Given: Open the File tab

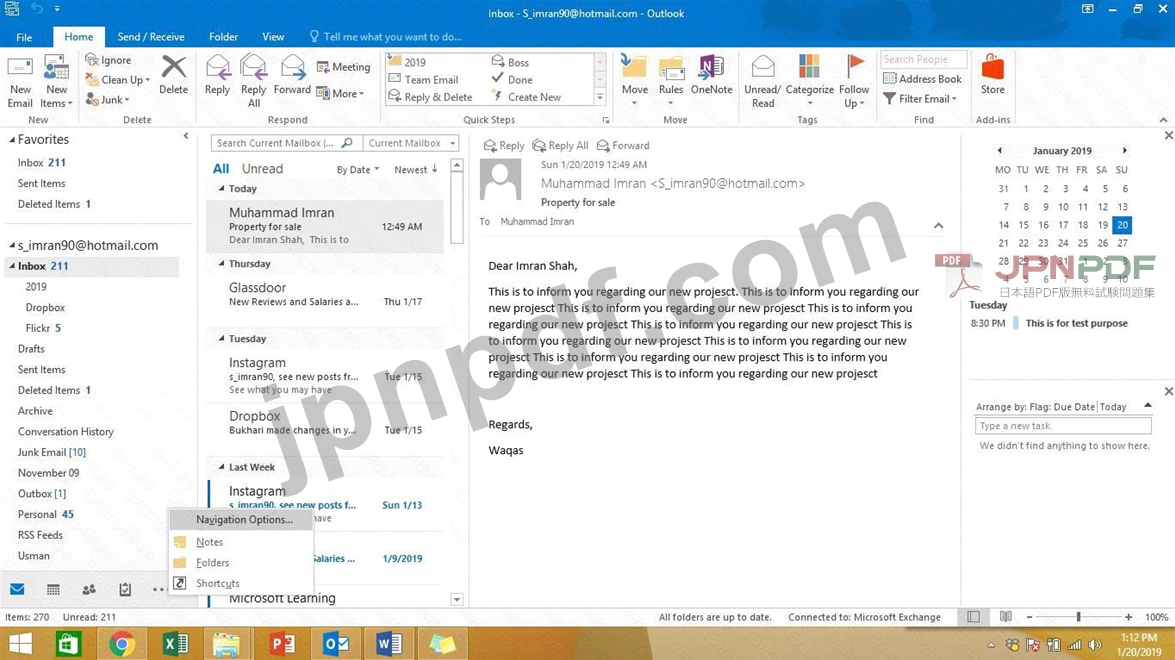Looking at the screenshot, I should tap(24, 37).
